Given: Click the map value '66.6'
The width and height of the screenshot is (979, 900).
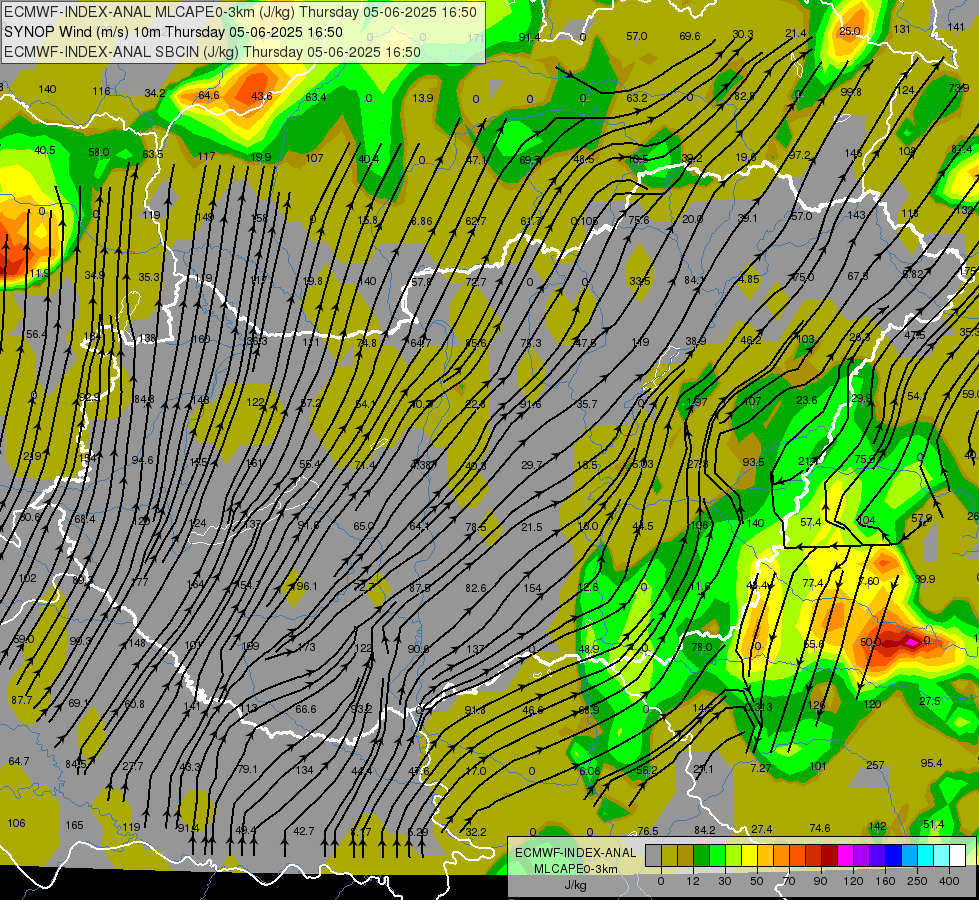Looking at the screenshot, I should click(306, 709).
